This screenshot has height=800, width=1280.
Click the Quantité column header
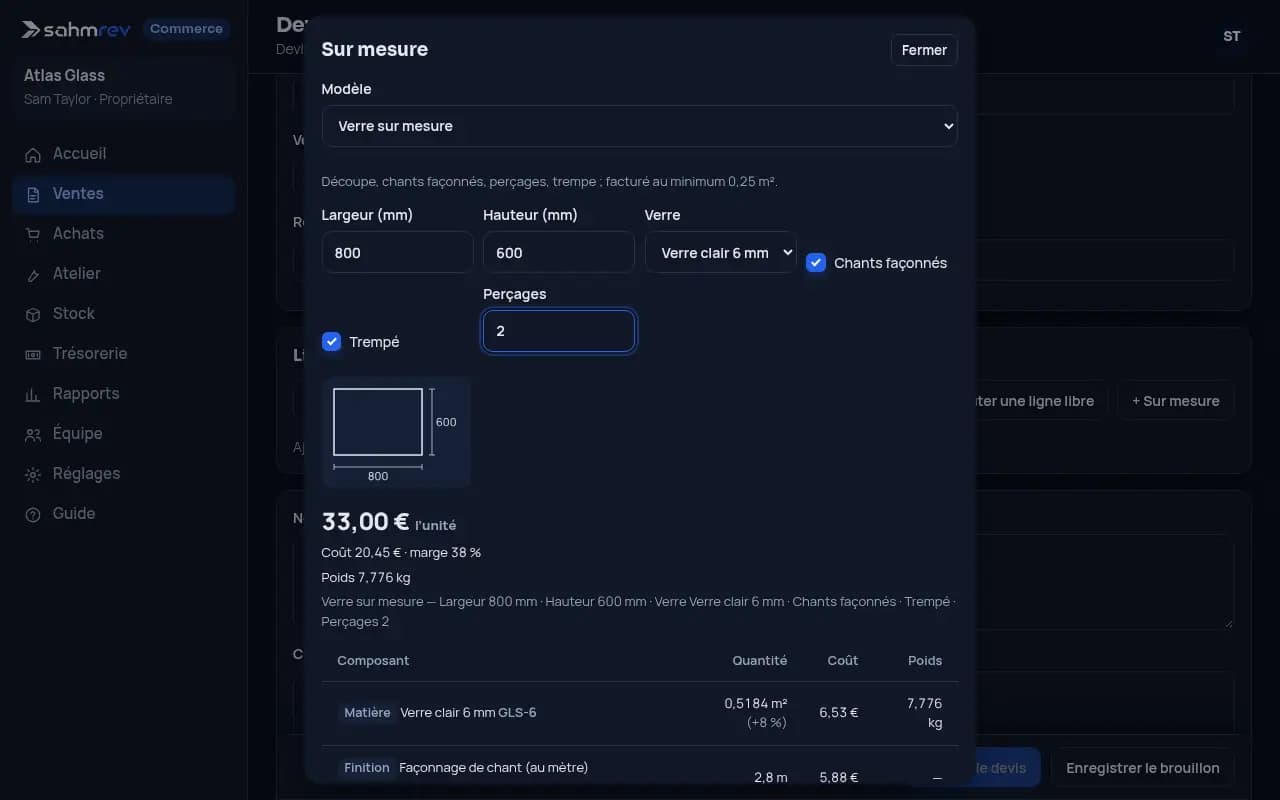pos(759,660)
